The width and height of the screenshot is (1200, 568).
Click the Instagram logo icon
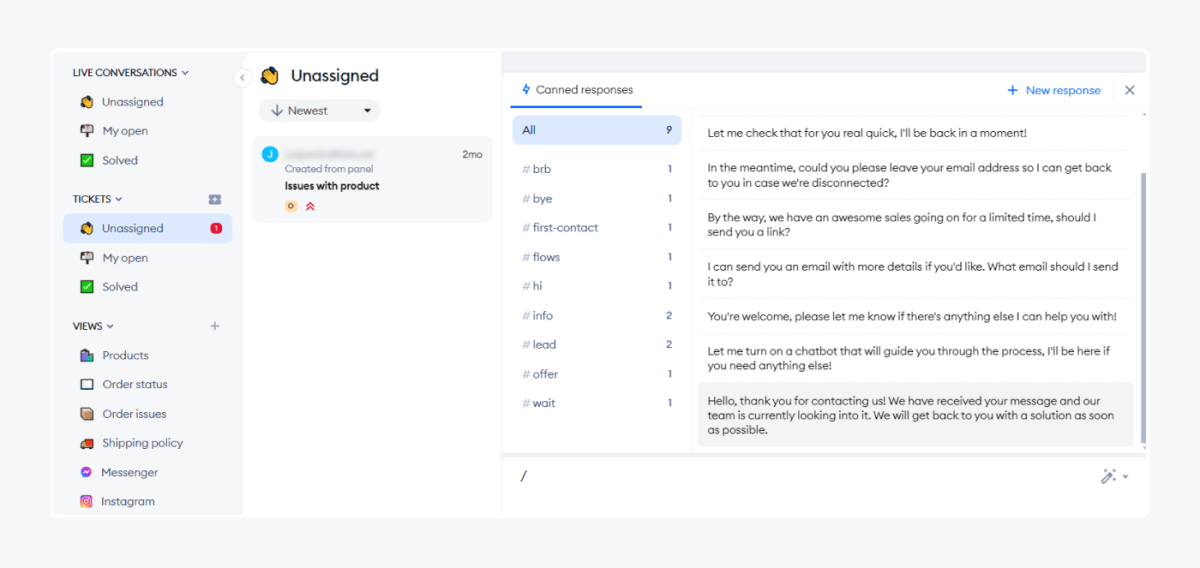click(x=87, y=502)
